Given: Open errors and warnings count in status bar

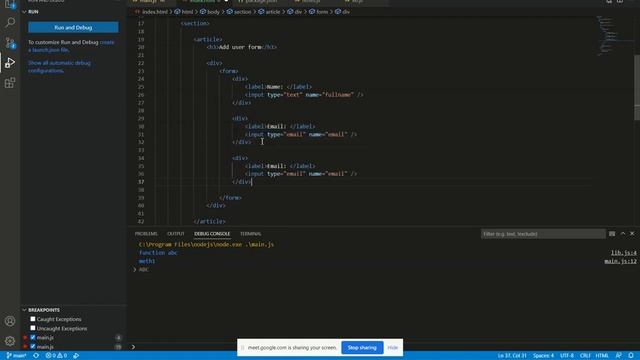Looking at the screenshot, I should click(x=56, y=356).
